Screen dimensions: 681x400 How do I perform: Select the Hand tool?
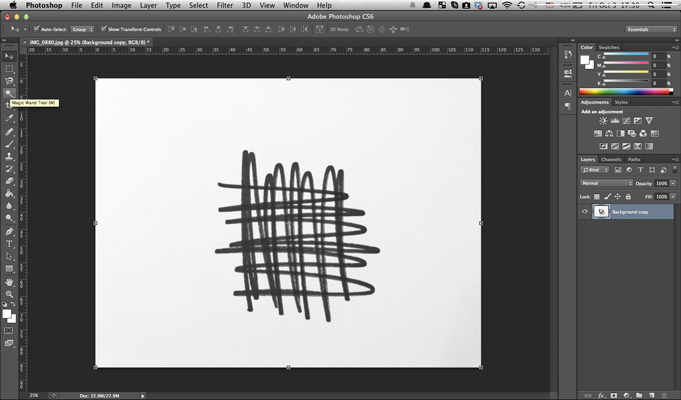pos(9,282)
